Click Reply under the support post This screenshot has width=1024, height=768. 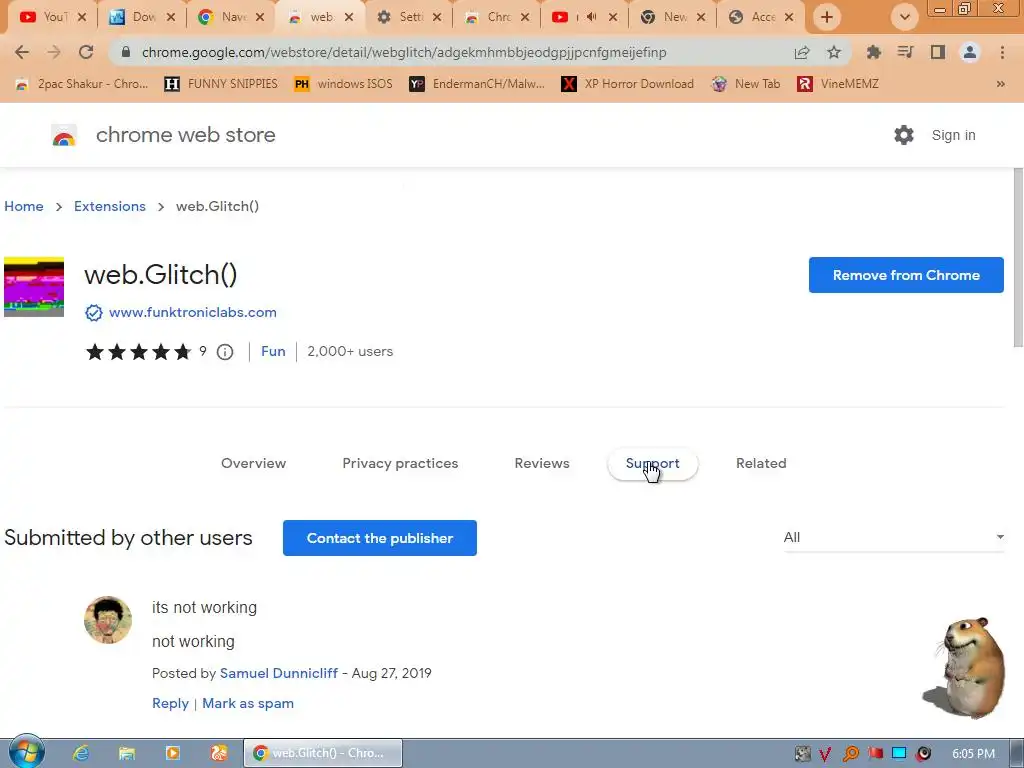coord(170,703)
